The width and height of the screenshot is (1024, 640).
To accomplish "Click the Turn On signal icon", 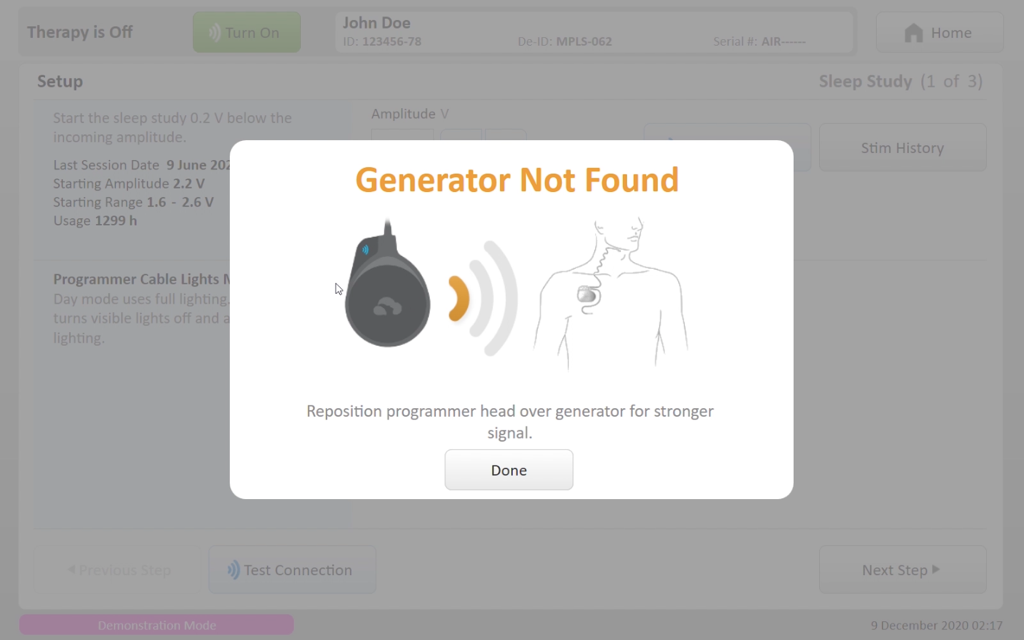I will click(214, 32).
